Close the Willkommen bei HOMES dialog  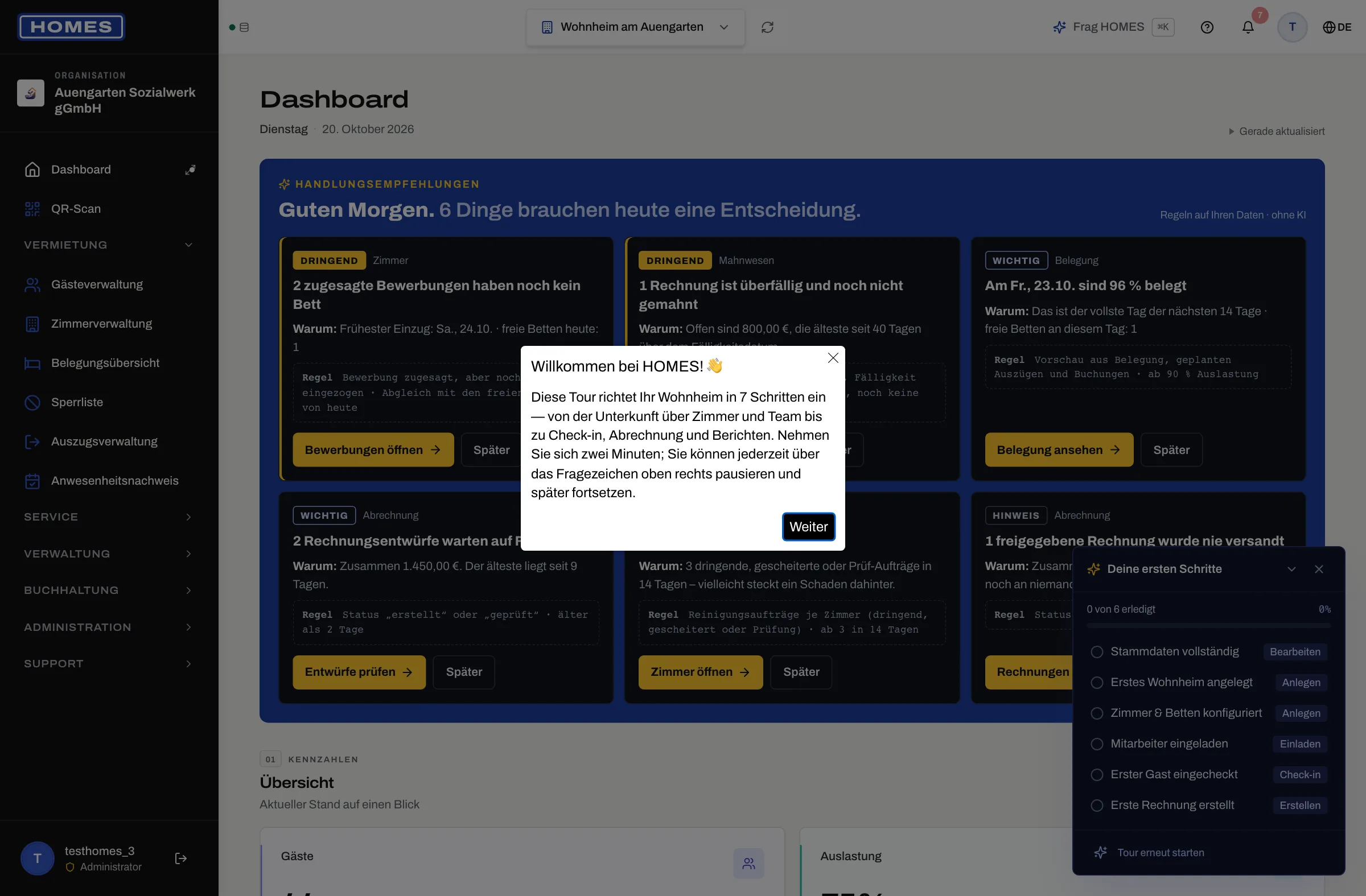pyautogui.click(x=833, y=358)
